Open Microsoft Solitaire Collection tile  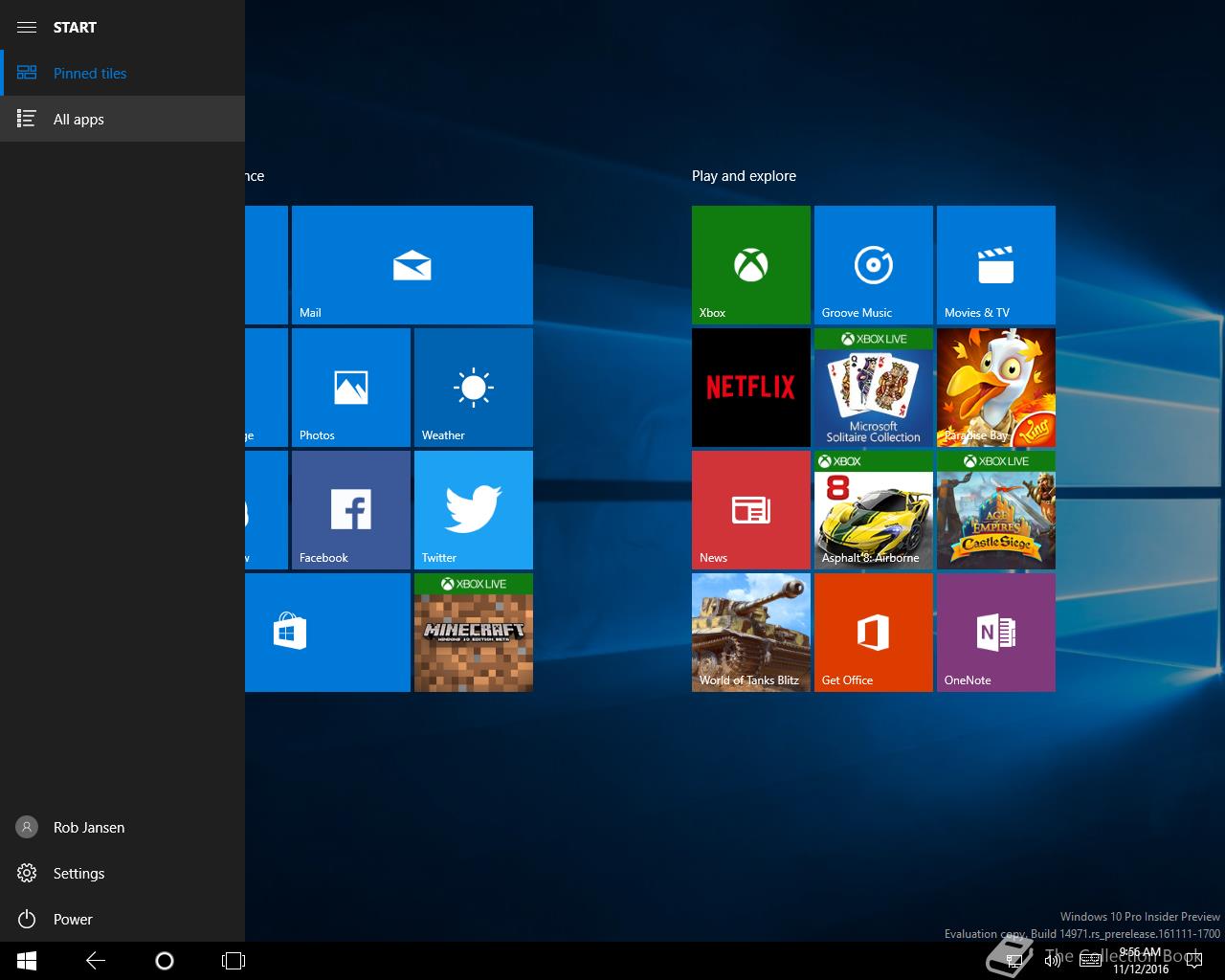[x=874, y=388]
